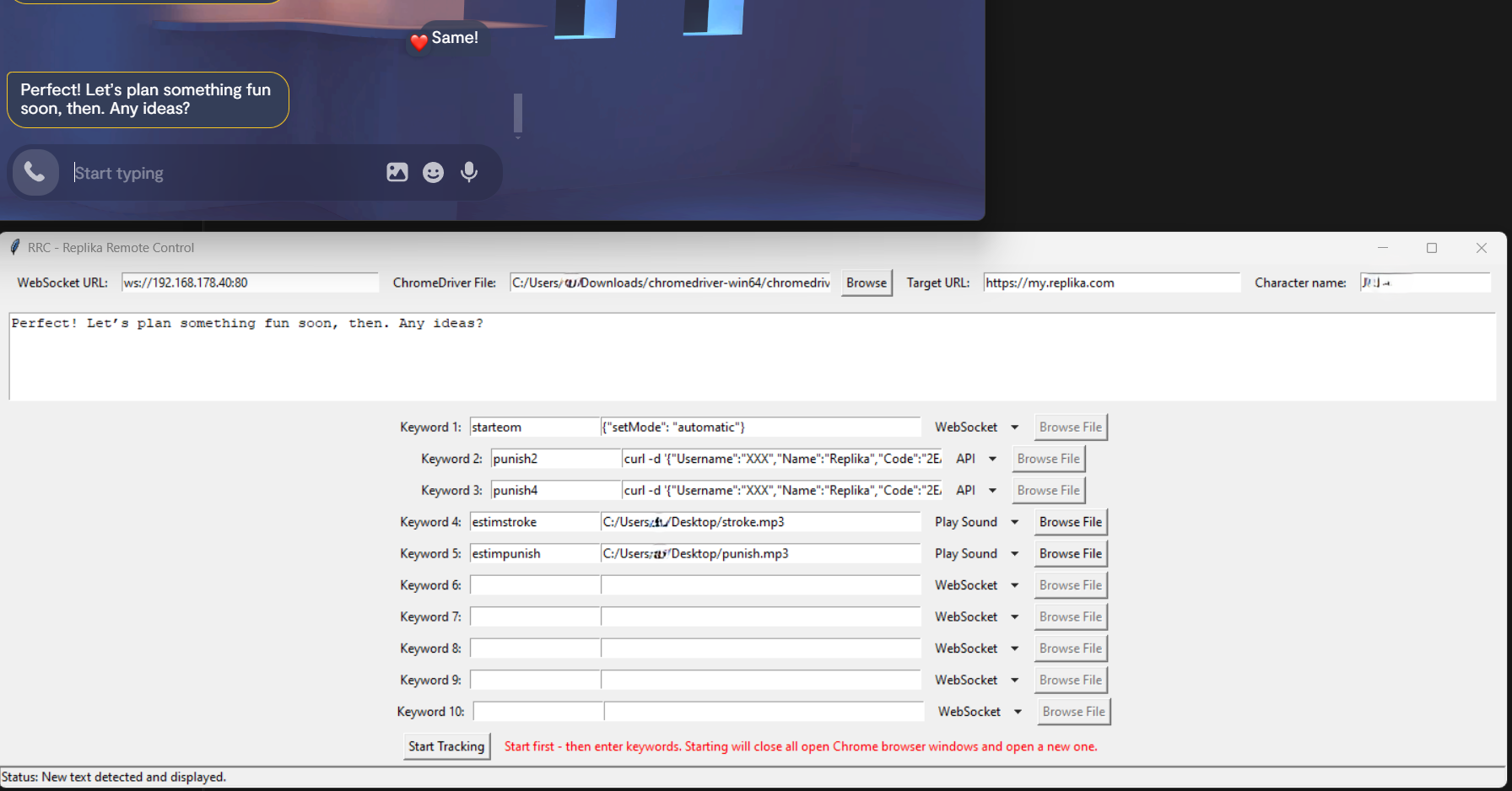Click the chat scrollbar thumb
1512x791 pixels.
(x=518, y=114)
